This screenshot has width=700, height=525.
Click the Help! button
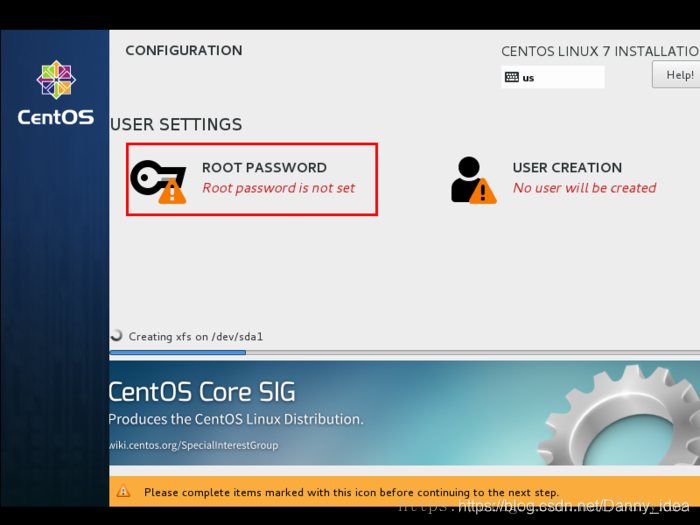(678, 75)
